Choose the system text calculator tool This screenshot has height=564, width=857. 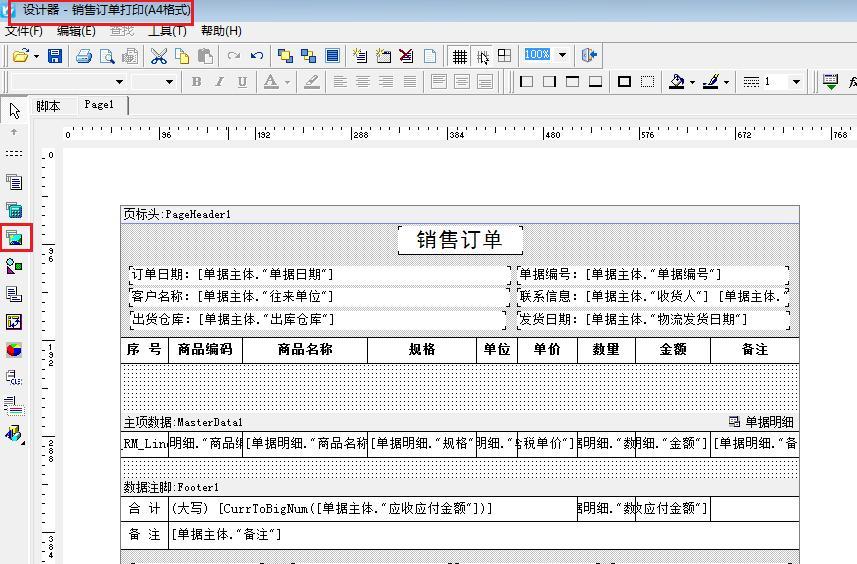click(14, 210)
